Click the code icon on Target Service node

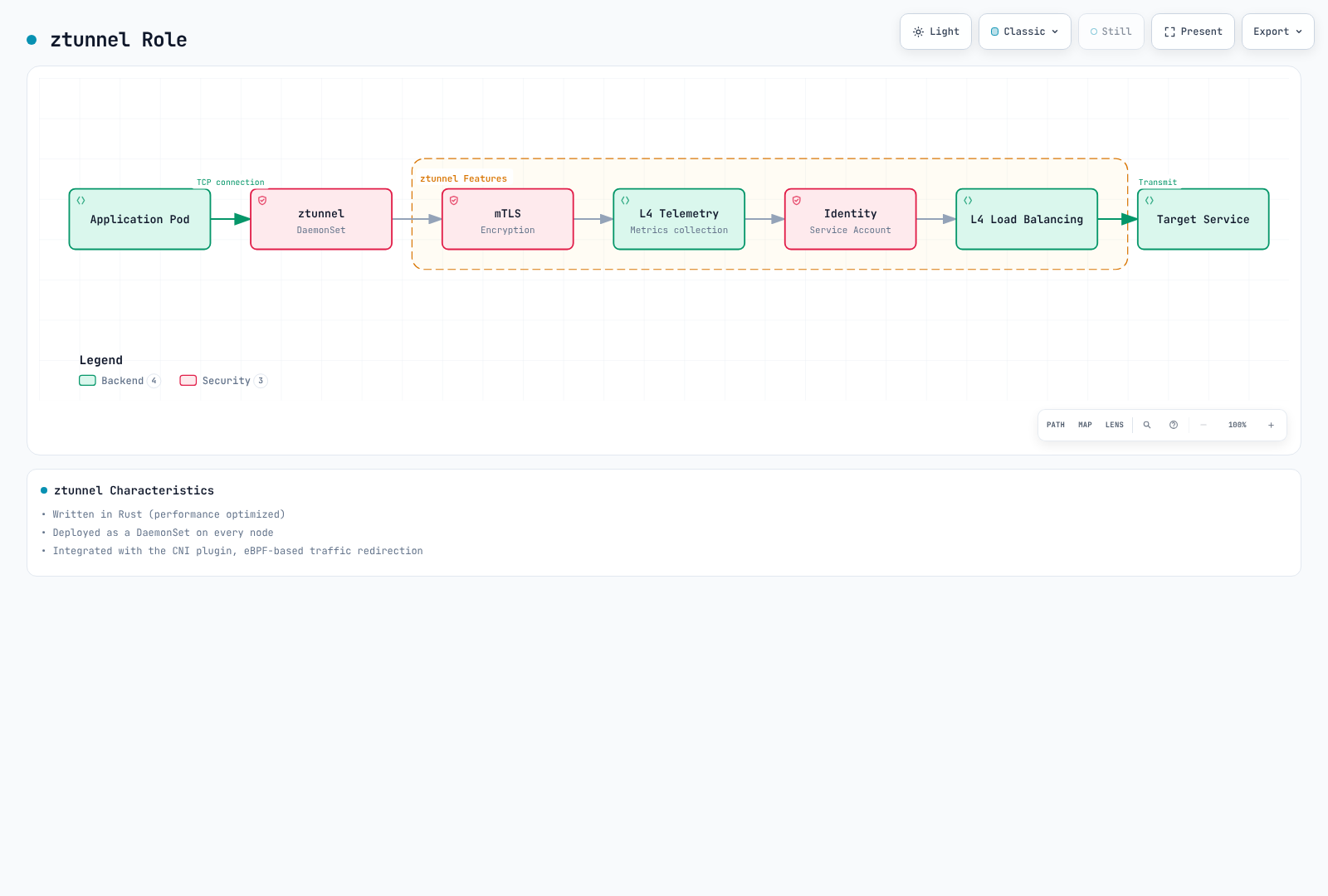[1150, 201]
